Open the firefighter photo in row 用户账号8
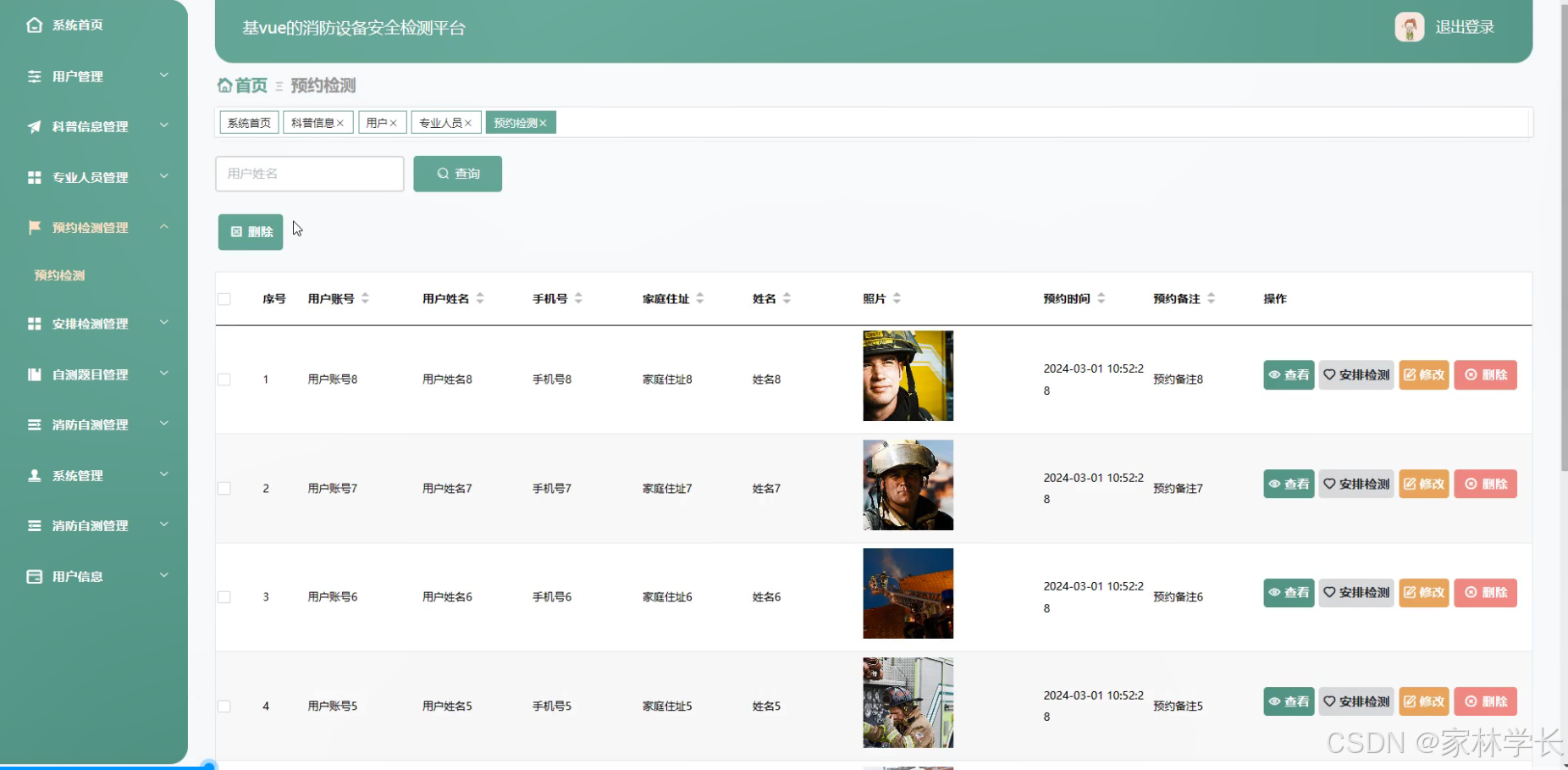The height and width of the screenshot is (770, 1568). coord(908,376)
